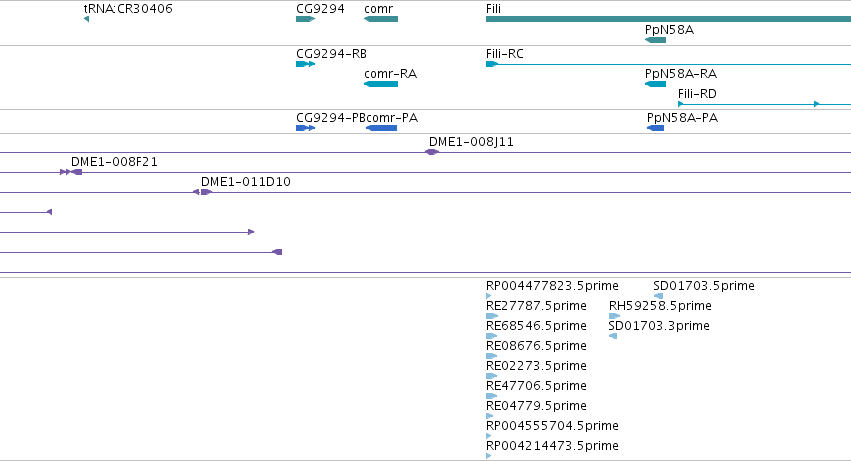This screenshot has height=461, width=851.
Task: Click the tRNA:CR30406 gene arrow glyph
Action: [86, 20]
